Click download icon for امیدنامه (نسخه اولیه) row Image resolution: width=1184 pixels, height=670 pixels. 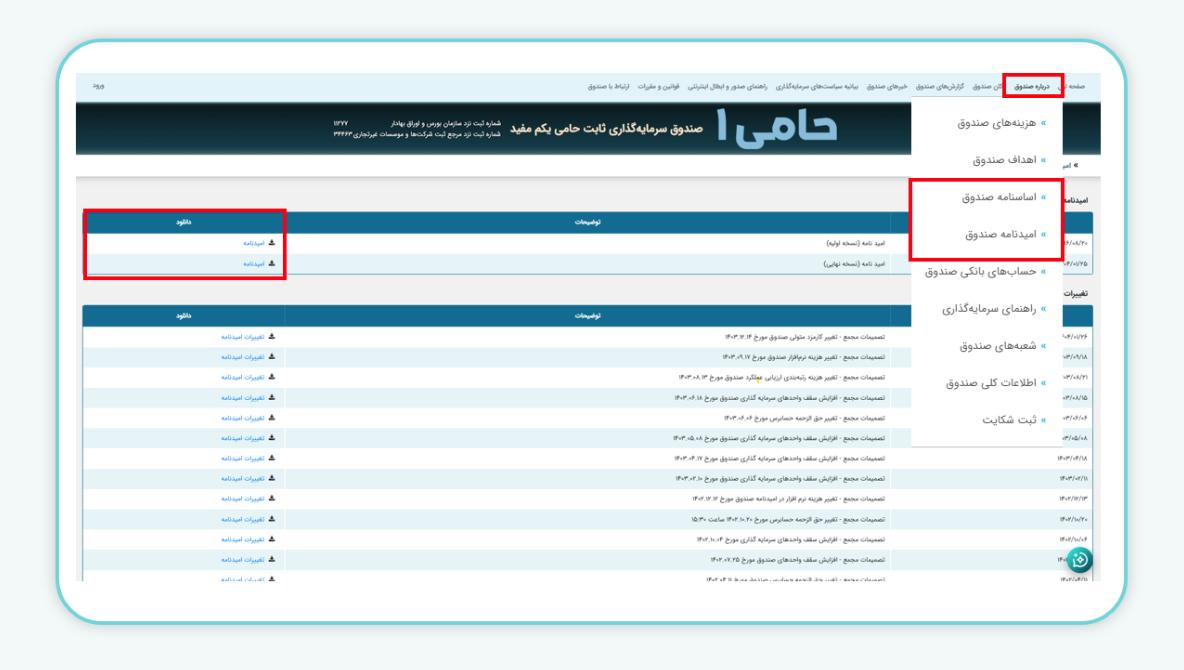tap(272, 243)
